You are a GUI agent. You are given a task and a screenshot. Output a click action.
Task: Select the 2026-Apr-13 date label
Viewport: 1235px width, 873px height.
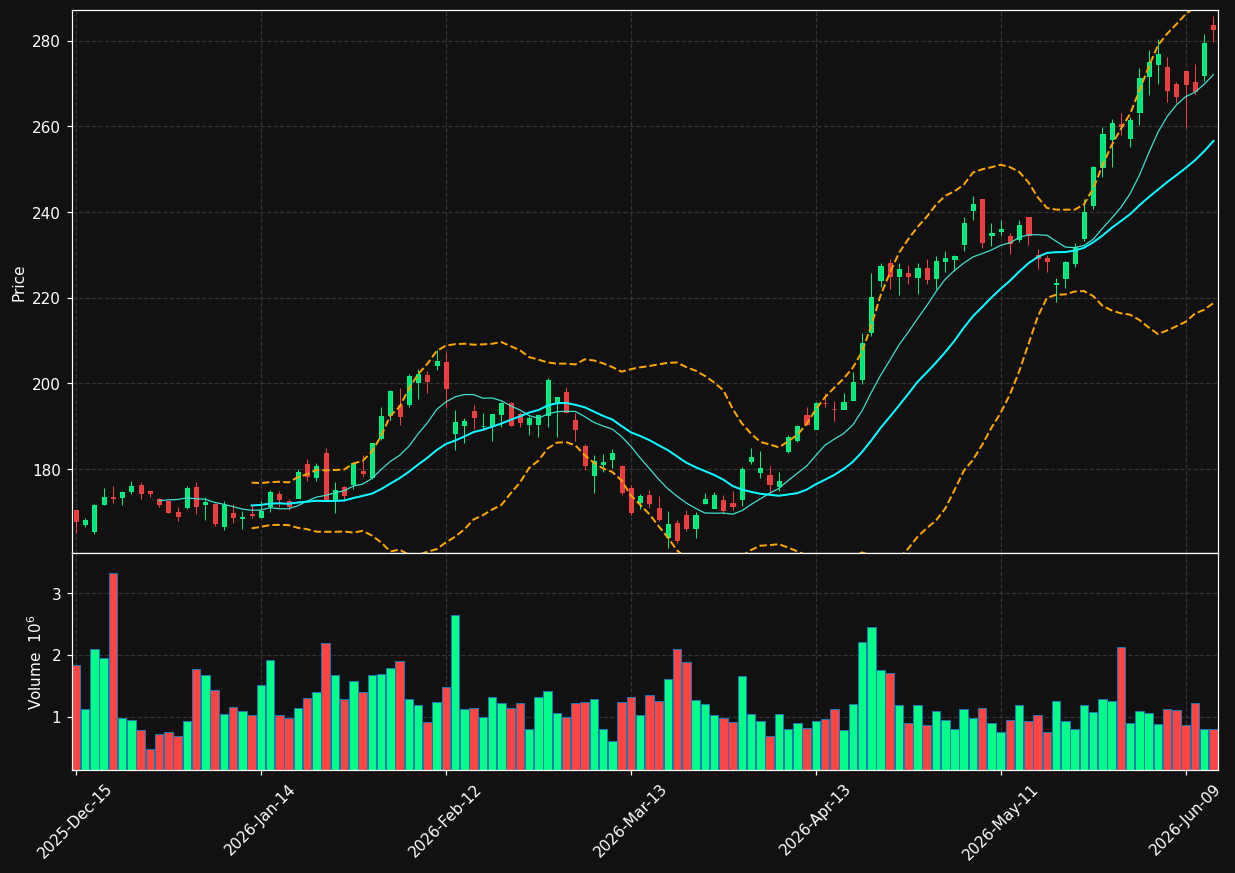pyautogui.click(x=816, y=820)
